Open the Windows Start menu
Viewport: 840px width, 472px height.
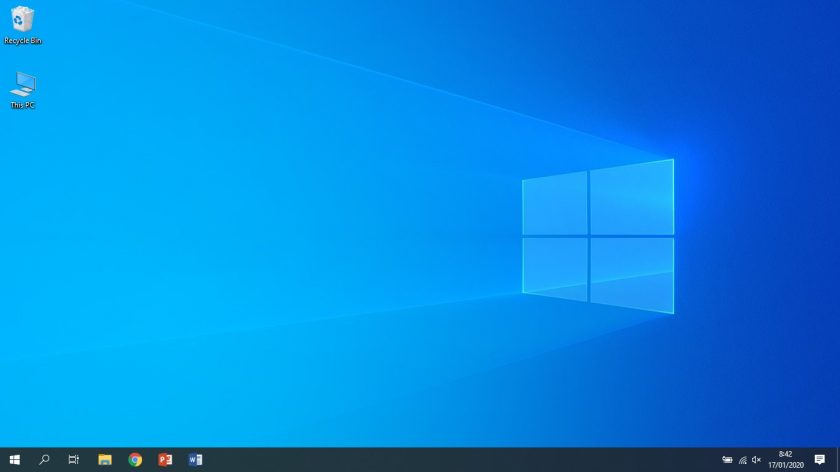15,460
